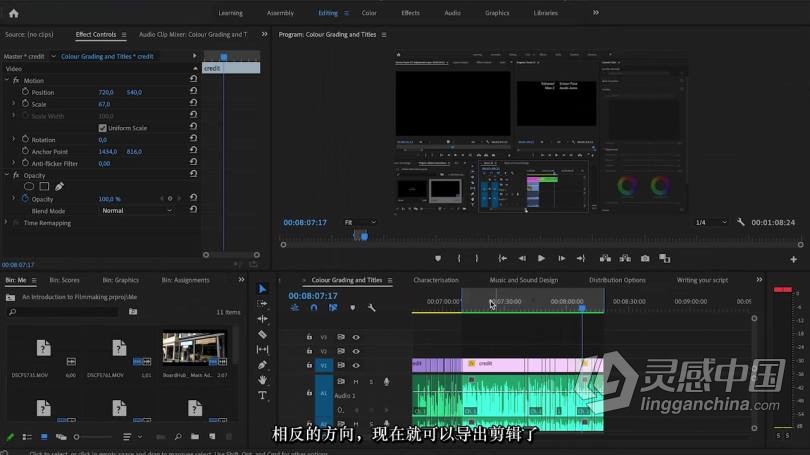Go to In point

[502, 258]
